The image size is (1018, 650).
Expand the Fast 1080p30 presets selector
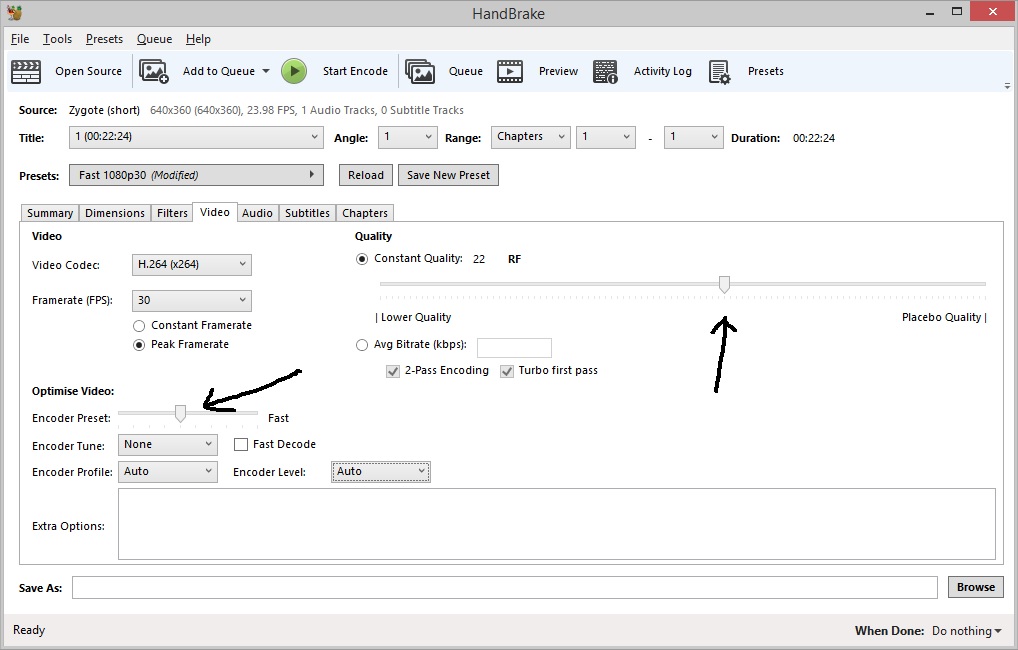pyautogui.click(x=196, y=175)
